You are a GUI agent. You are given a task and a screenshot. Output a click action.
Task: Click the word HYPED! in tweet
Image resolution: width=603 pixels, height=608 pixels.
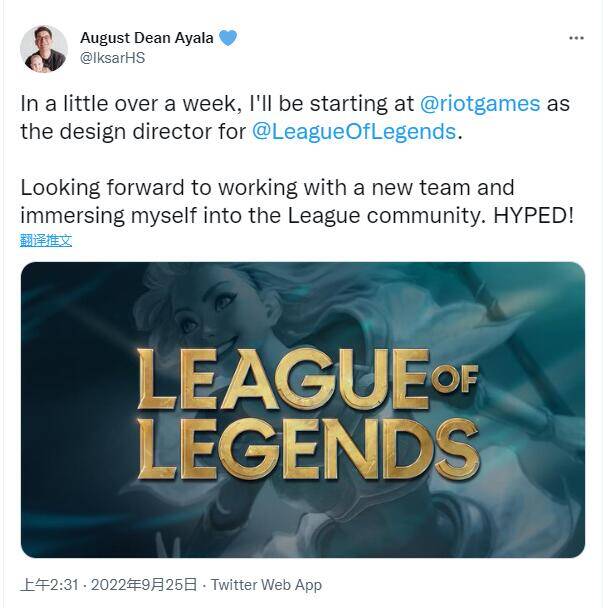point(533,216)
